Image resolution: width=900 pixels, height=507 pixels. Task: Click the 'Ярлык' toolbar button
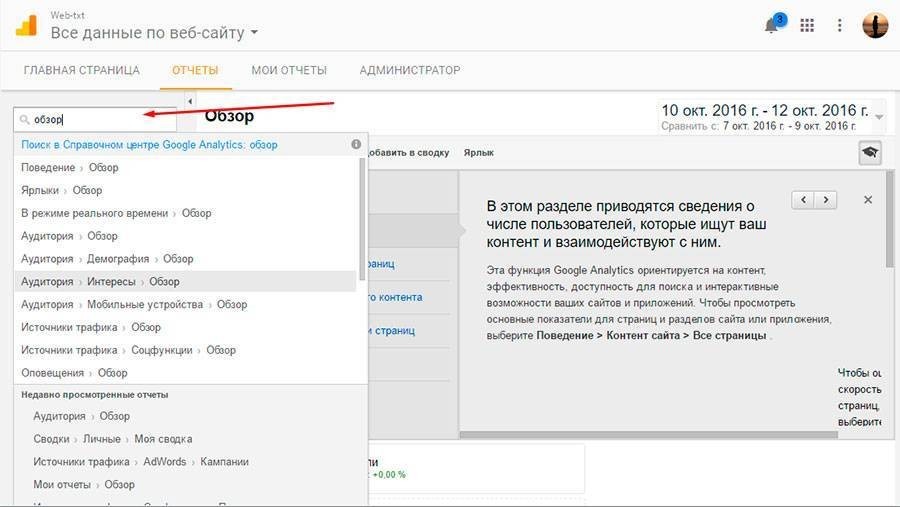[479, 153]
